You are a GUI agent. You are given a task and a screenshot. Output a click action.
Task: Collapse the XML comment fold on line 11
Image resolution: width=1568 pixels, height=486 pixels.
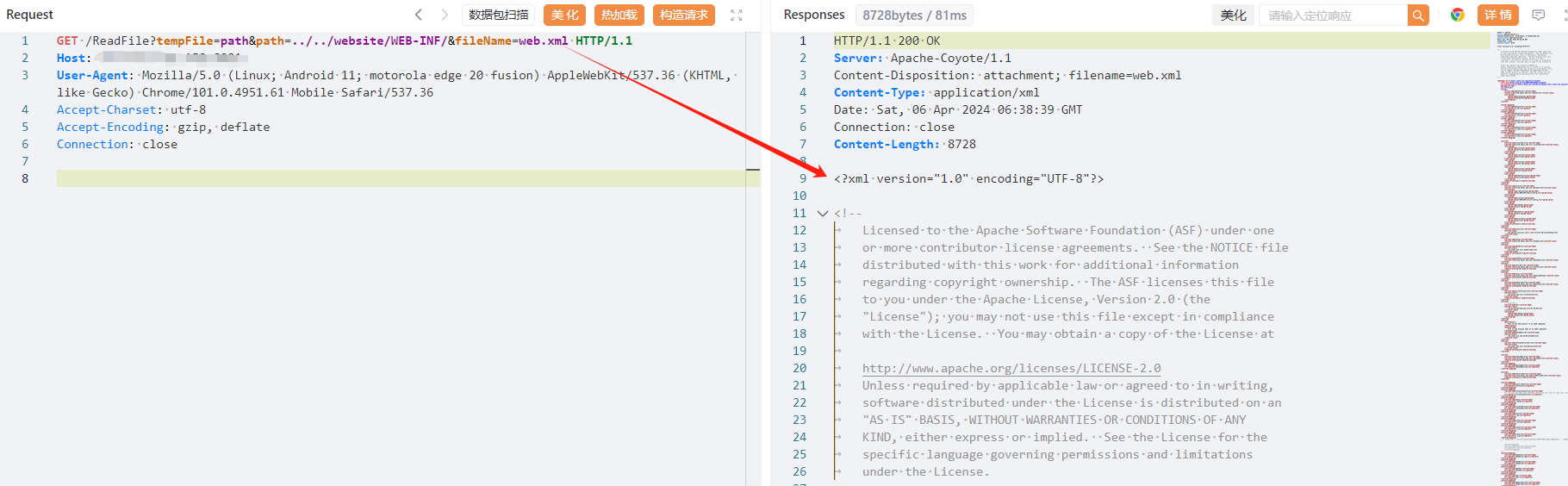[823, 213]
